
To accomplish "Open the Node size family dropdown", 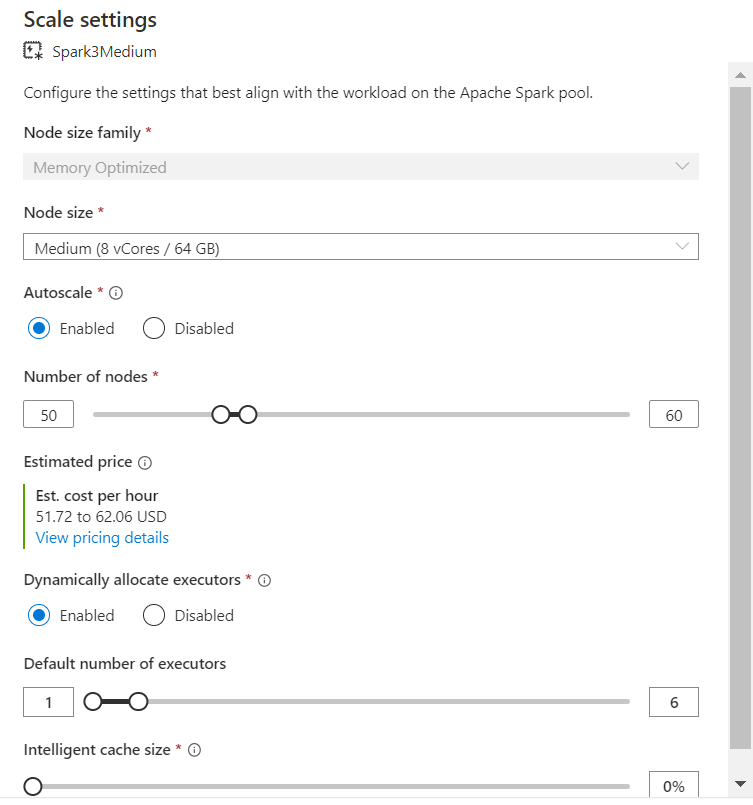I will pyautogui.click(x=360, y=167).
